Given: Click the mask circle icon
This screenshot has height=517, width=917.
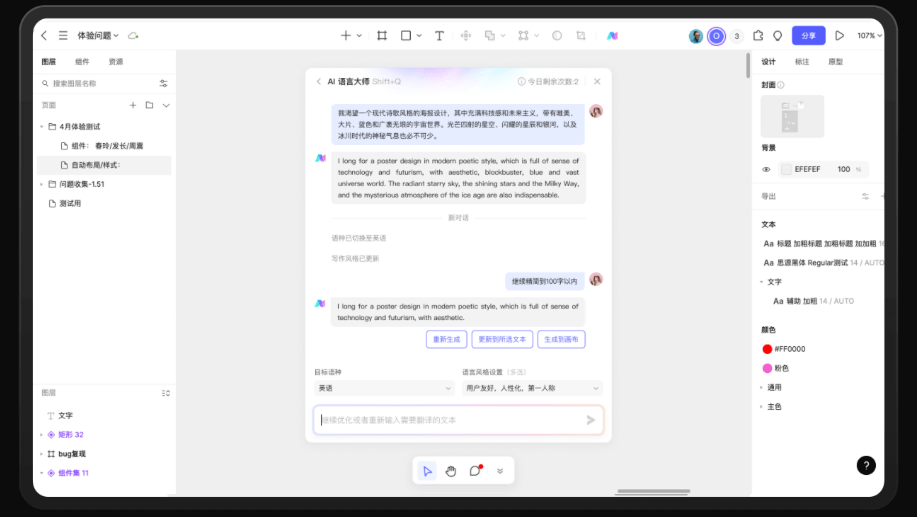Looking at the screenshot, I should tap(557, 36).
